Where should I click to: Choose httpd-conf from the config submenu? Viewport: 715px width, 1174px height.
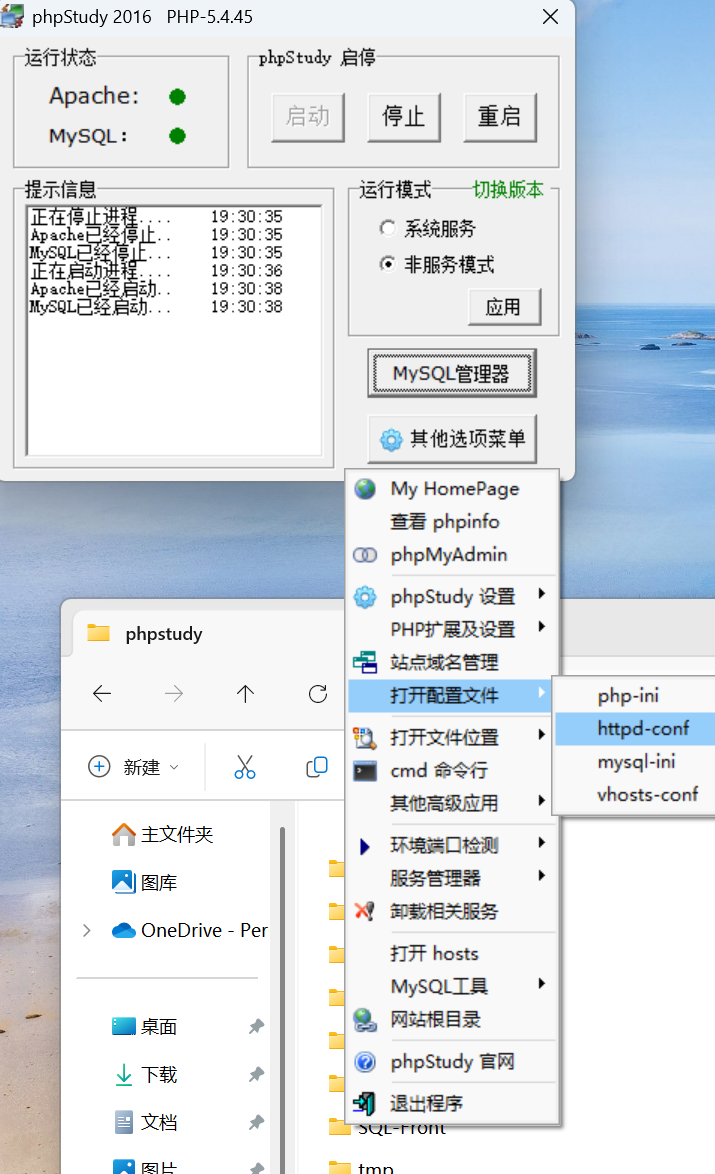(x=635, y=729)
